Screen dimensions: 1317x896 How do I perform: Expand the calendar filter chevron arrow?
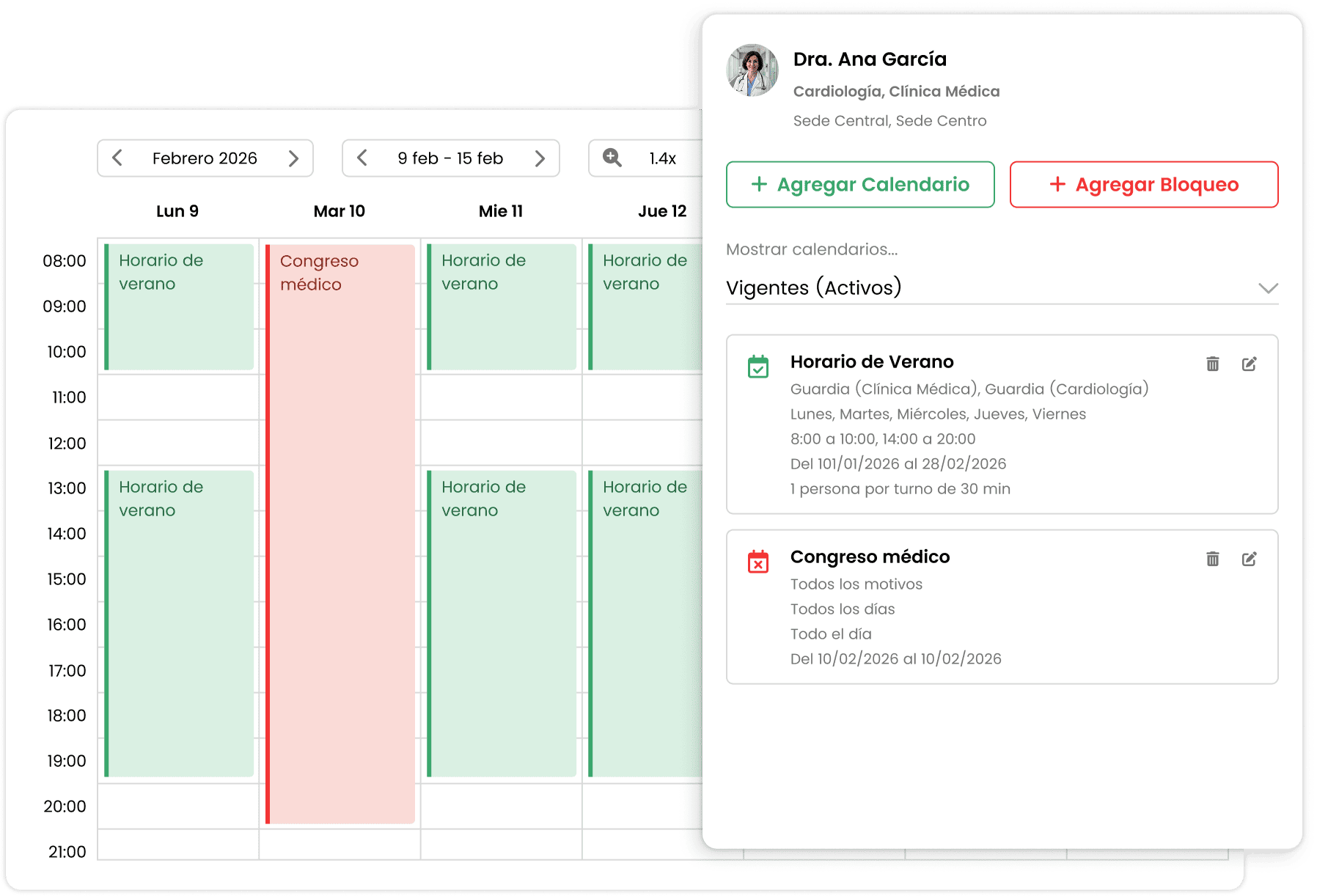coord(1268,288)
